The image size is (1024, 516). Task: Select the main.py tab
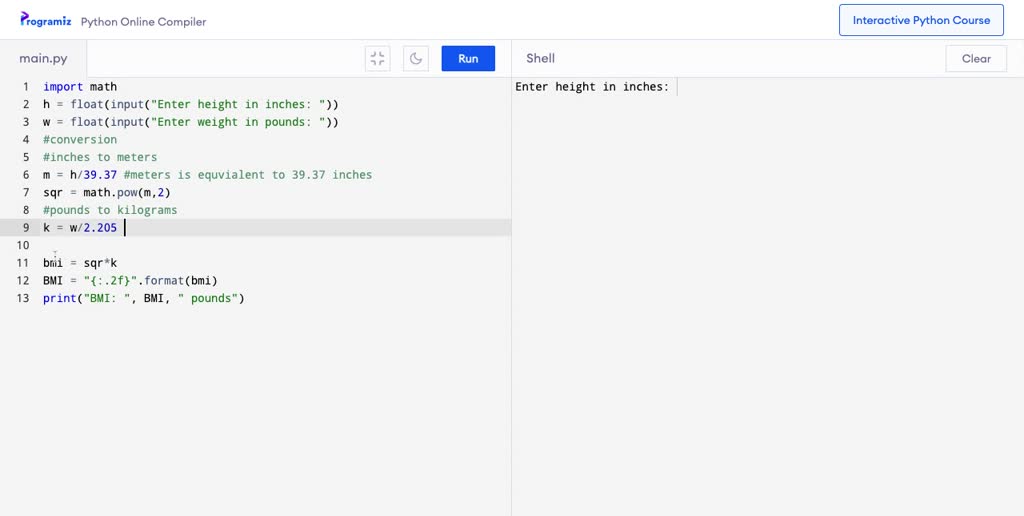point(43,58)
